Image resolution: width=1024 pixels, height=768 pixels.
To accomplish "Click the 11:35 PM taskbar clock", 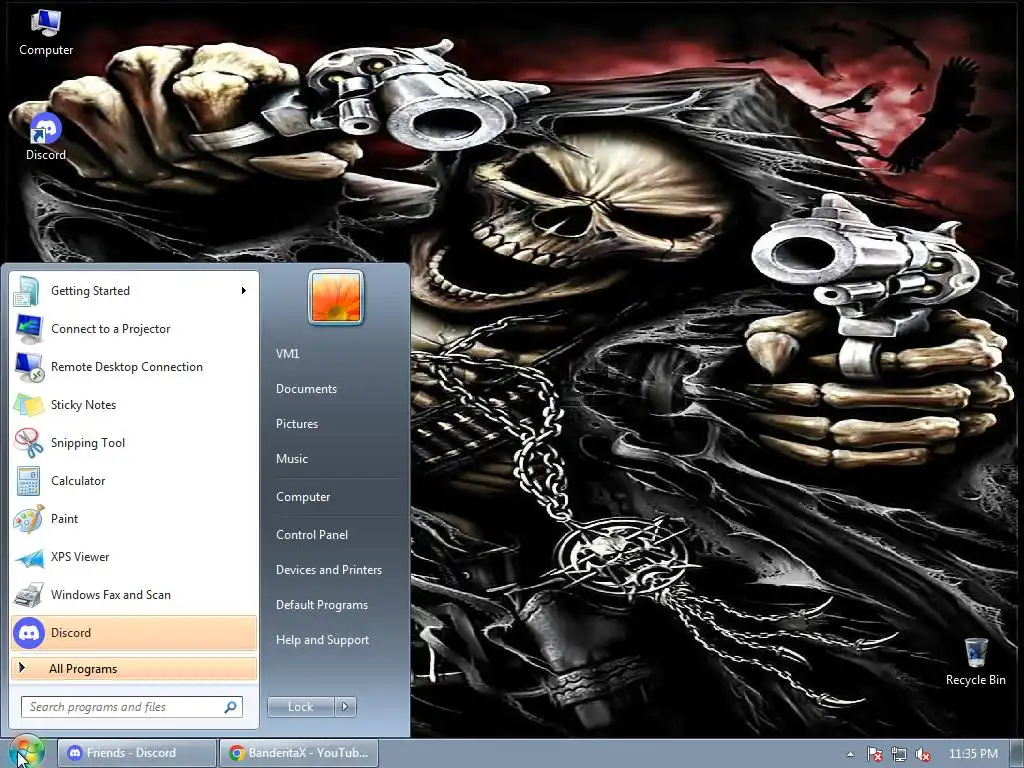I will click(x=973, y=754).
